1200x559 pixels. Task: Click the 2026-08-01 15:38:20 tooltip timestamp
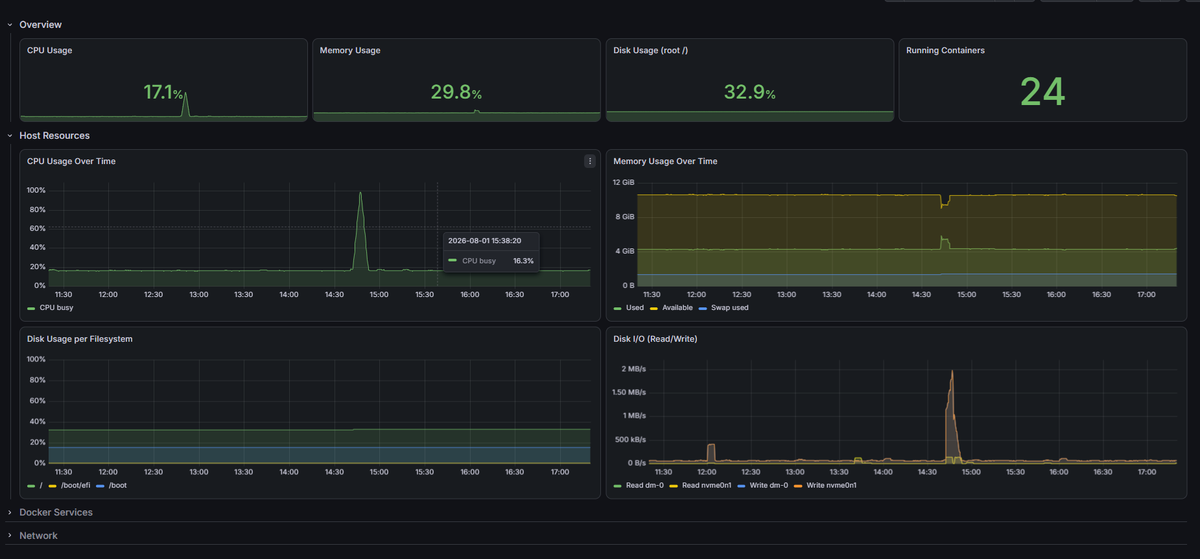tap(484, 241)
